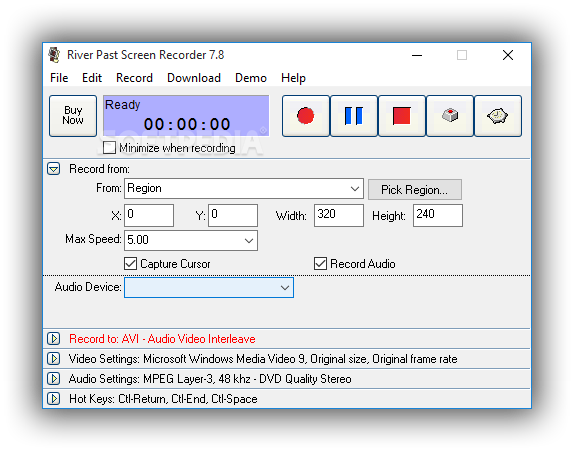Viewport: 574px width, 451px height.
Task: Start recording with the red circle button
Action: [306, 116]
